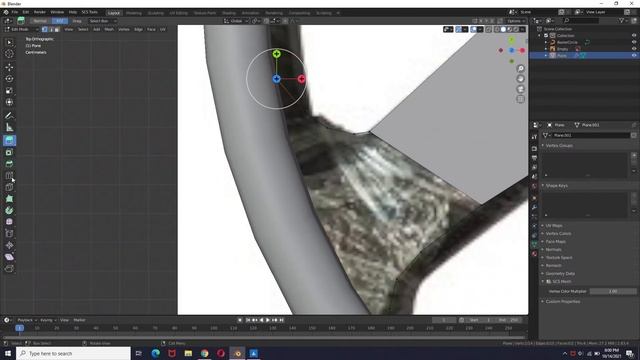The height and width of the screenshot is (360, 640).
Task: Switch to solid viewport shading
Action: [503, 29]
